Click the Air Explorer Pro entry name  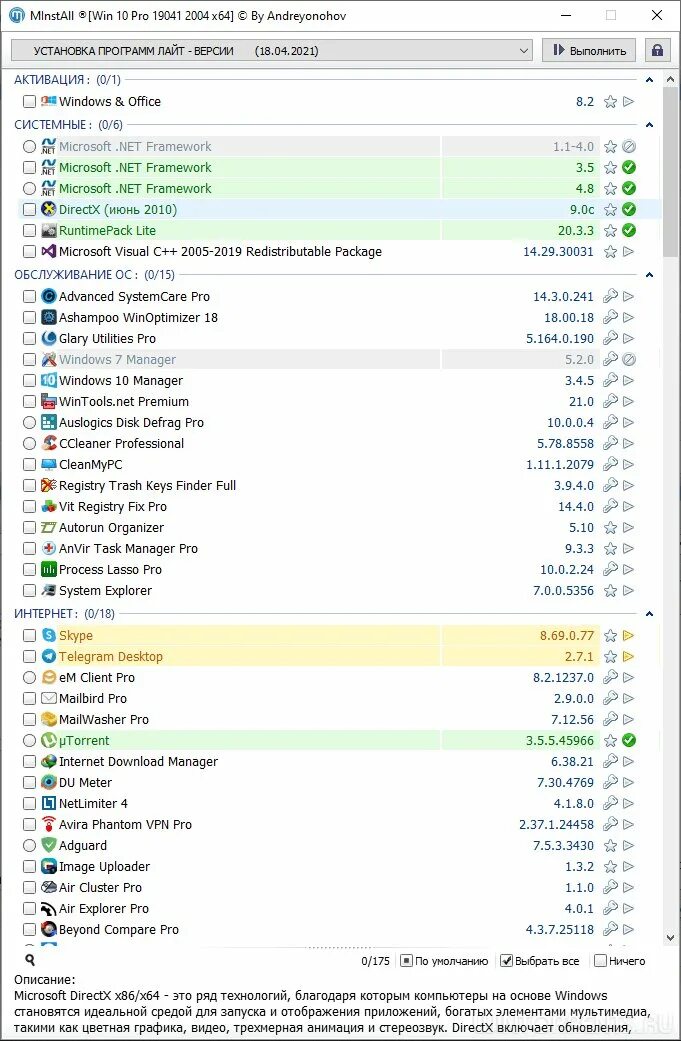click(104, 908)
